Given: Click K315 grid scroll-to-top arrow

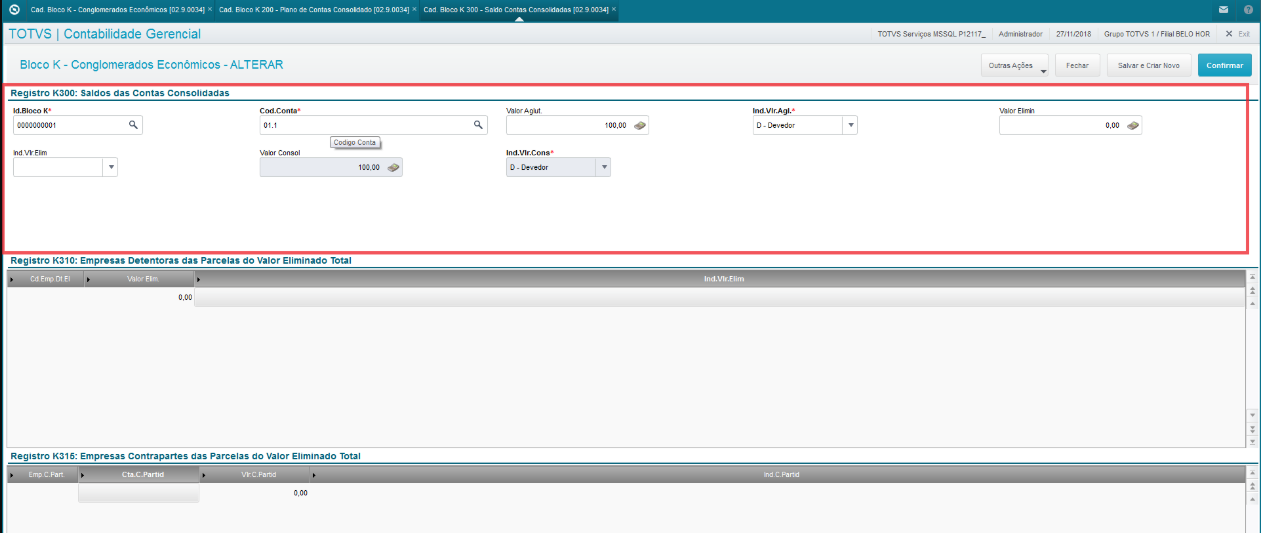Looking at the screenshot, I should 1253,473.
